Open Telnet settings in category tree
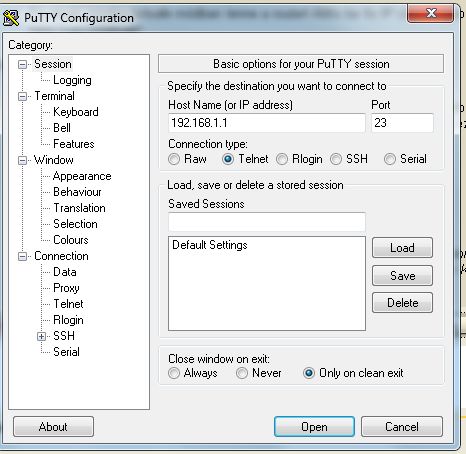The height and width of the screenshot is (454, 466). pyautogui.click(x=68, y=304)
